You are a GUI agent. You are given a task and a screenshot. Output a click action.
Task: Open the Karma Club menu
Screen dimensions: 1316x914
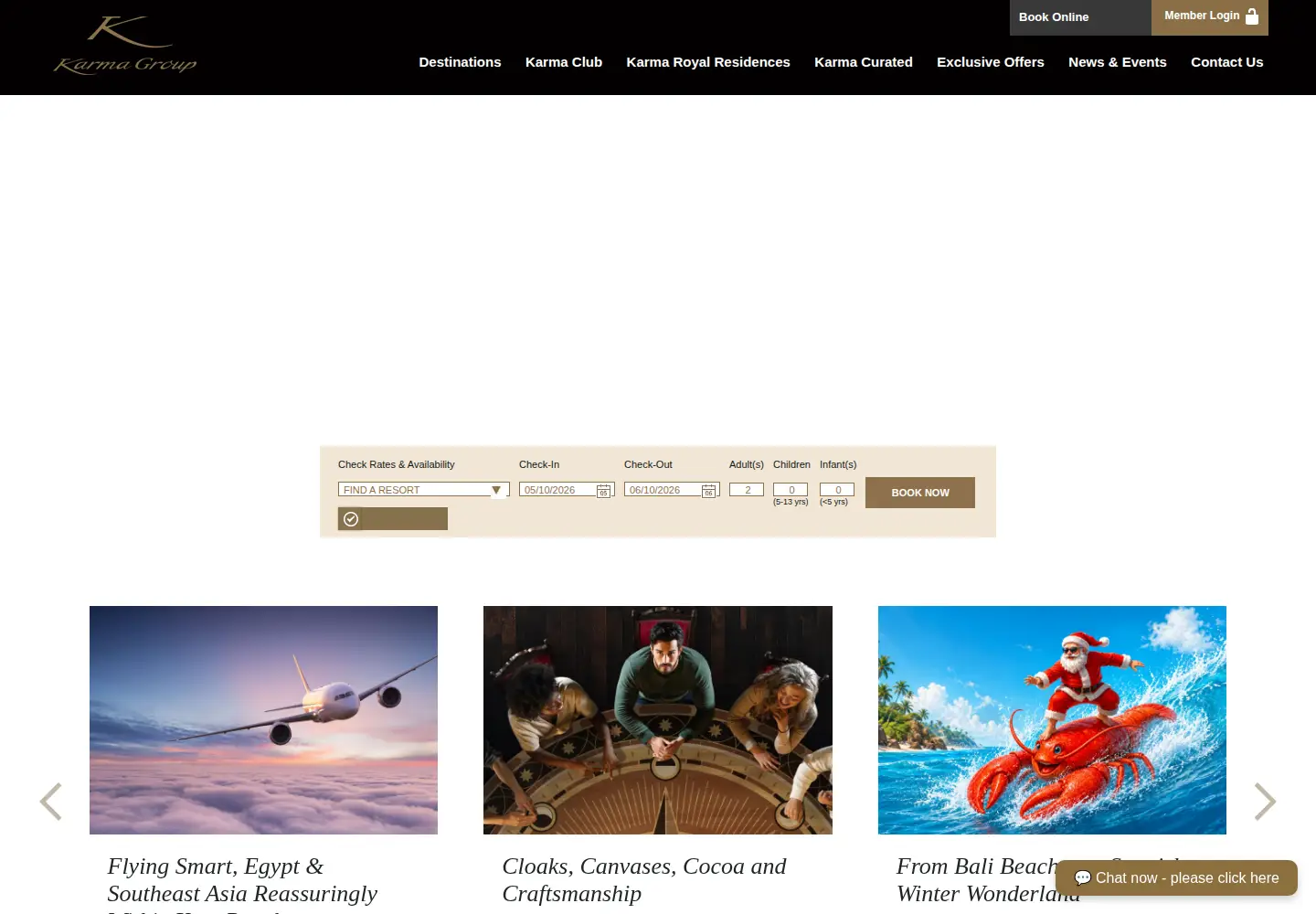pos(564,62)
